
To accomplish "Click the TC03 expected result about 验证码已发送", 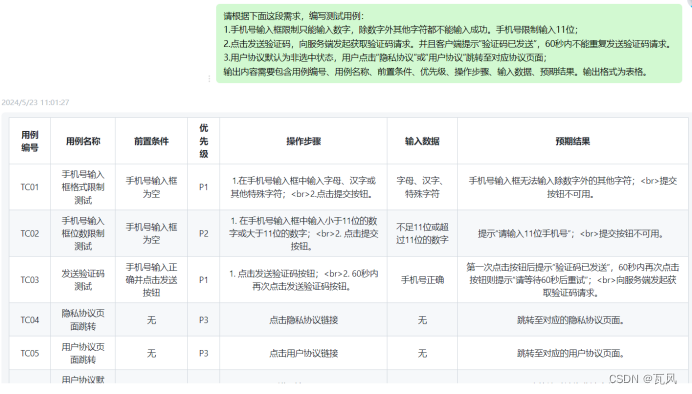I will point(572,280).
